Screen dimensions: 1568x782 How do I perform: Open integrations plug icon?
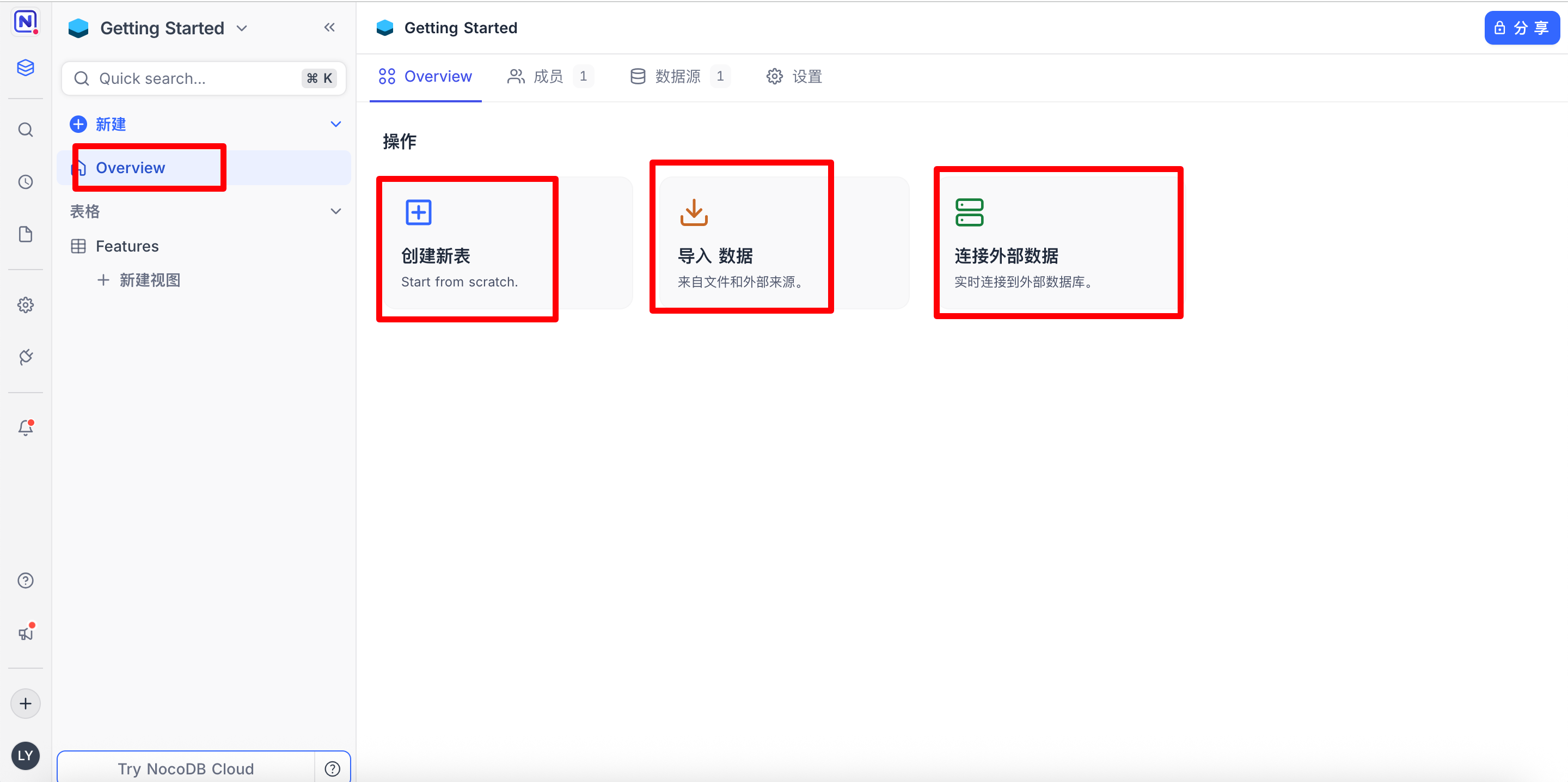26,357
